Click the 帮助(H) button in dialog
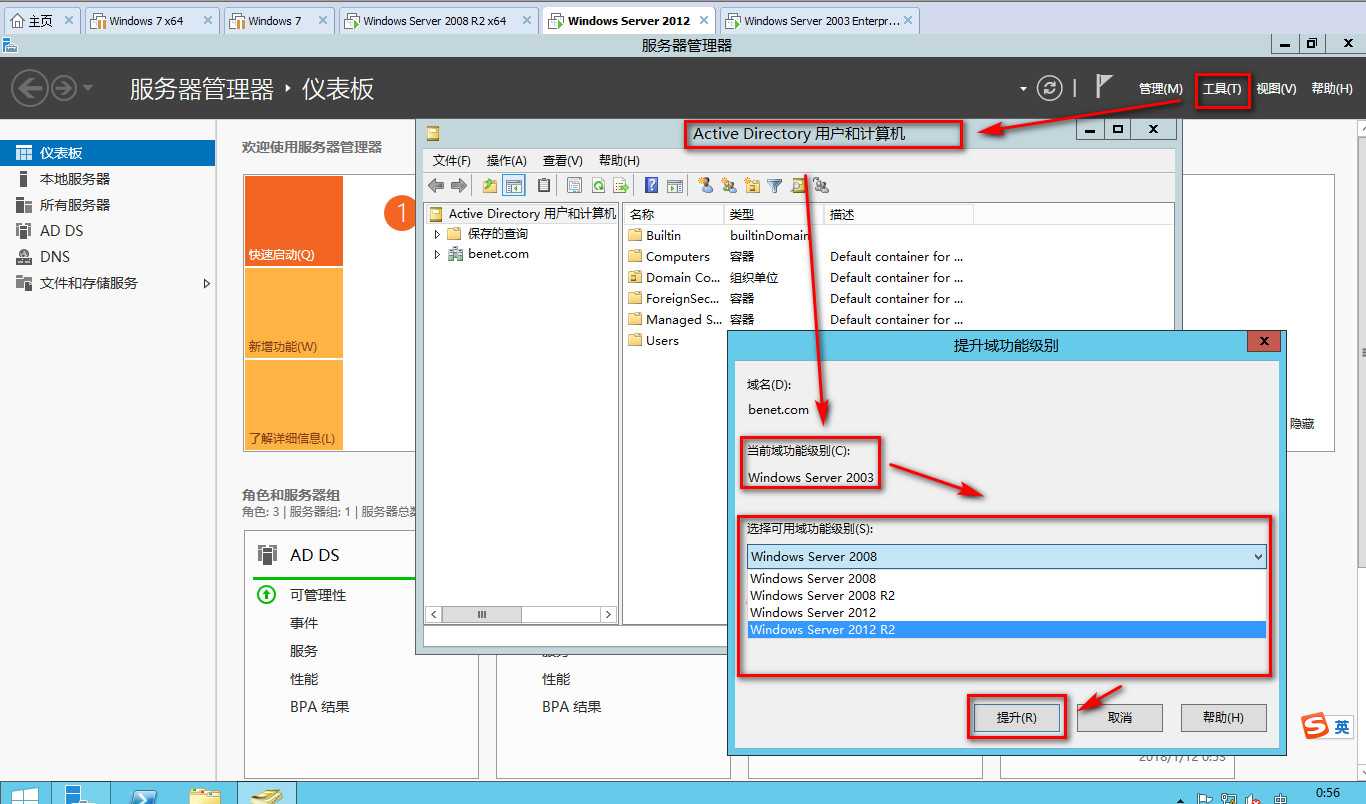This screenshot has height=804, width=1366. [1223, 718]
